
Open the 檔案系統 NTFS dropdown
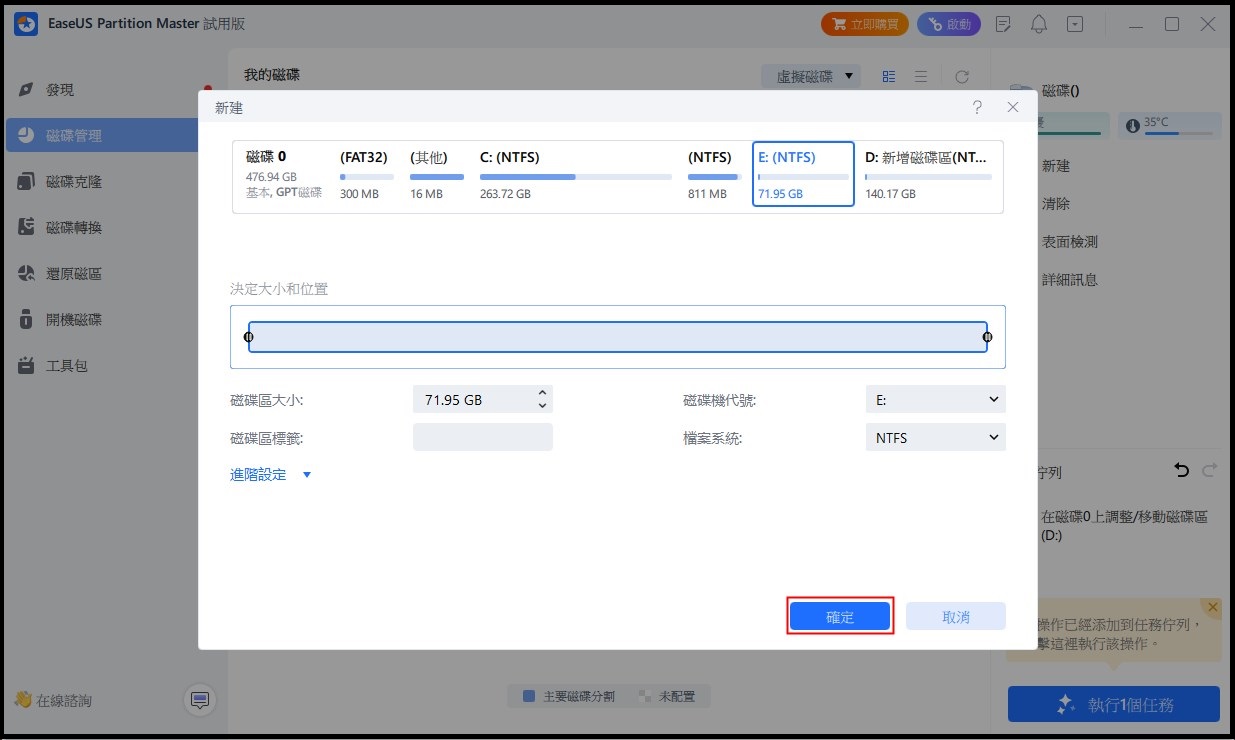tap(934, 438)
